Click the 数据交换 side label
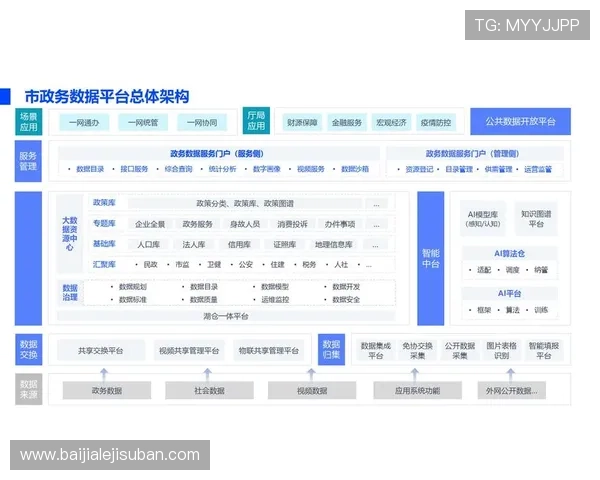The image size is (600, 480). click(29, 349)
